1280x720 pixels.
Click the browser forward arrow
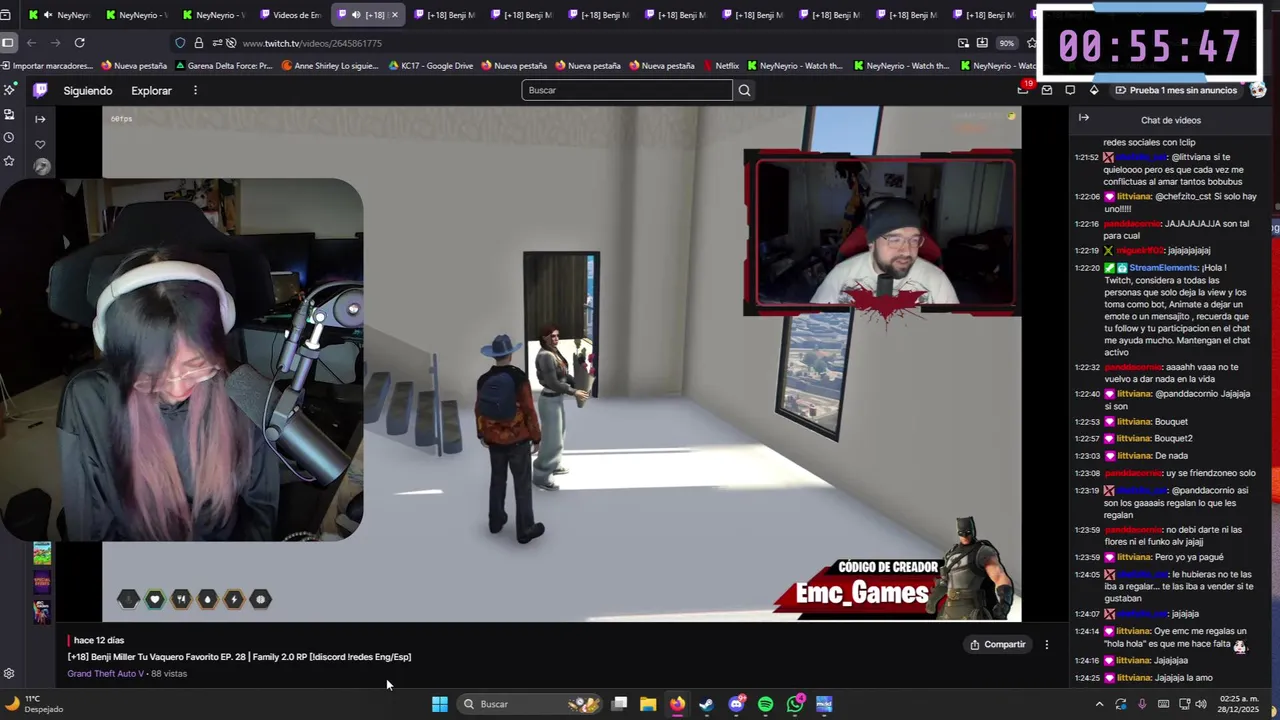[55, 43]
